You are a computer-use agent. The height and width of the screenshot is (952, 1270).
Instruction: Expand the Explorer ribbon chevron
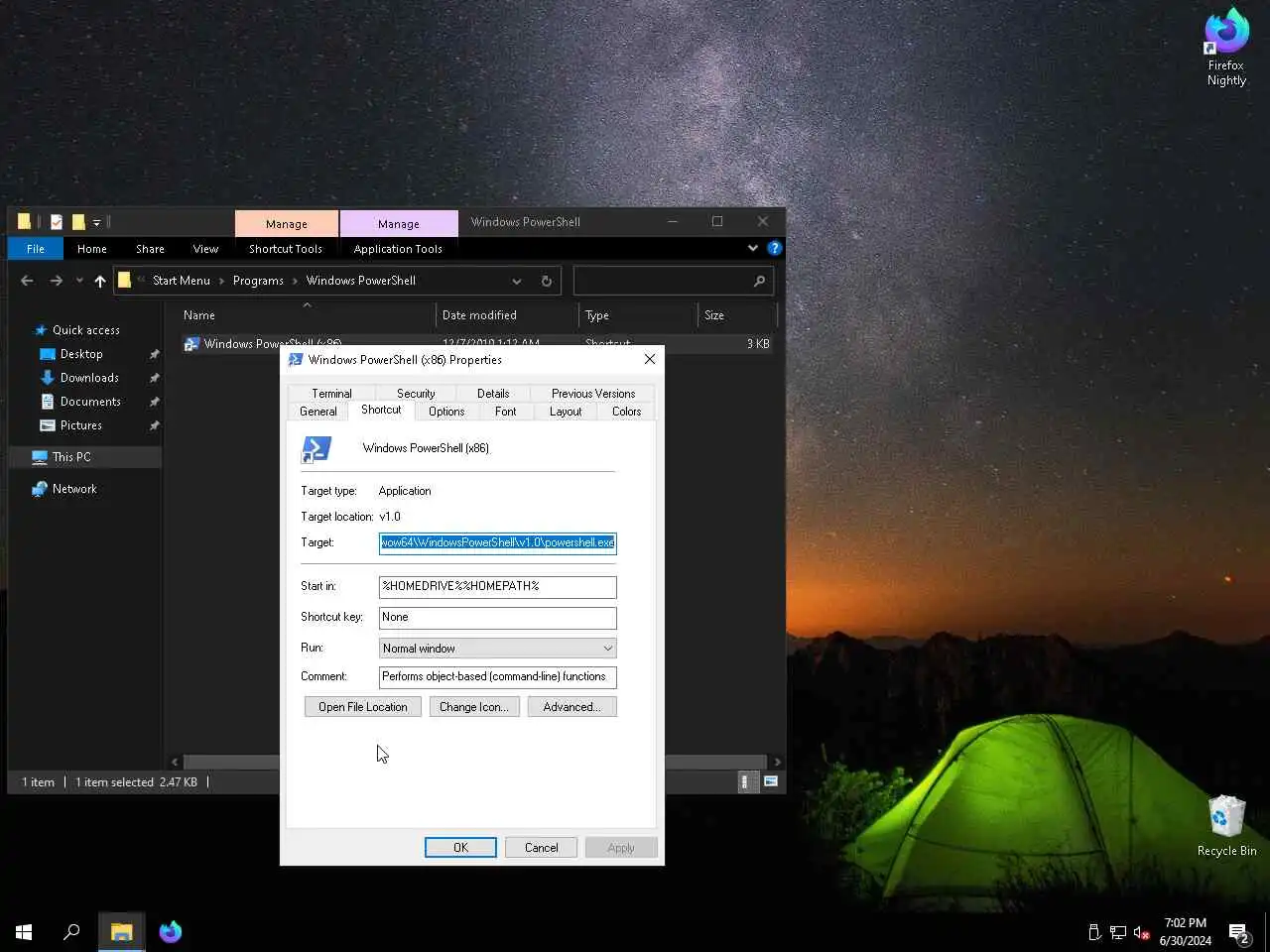(x=752, y=248)
